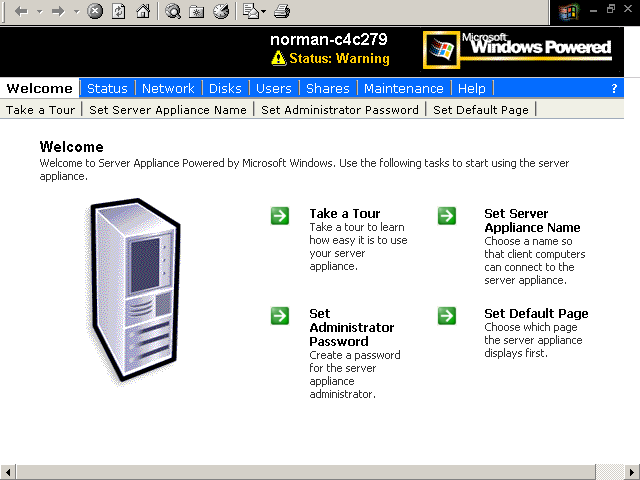Expand the Forward button history dropdown arrow

coord(76,12)
